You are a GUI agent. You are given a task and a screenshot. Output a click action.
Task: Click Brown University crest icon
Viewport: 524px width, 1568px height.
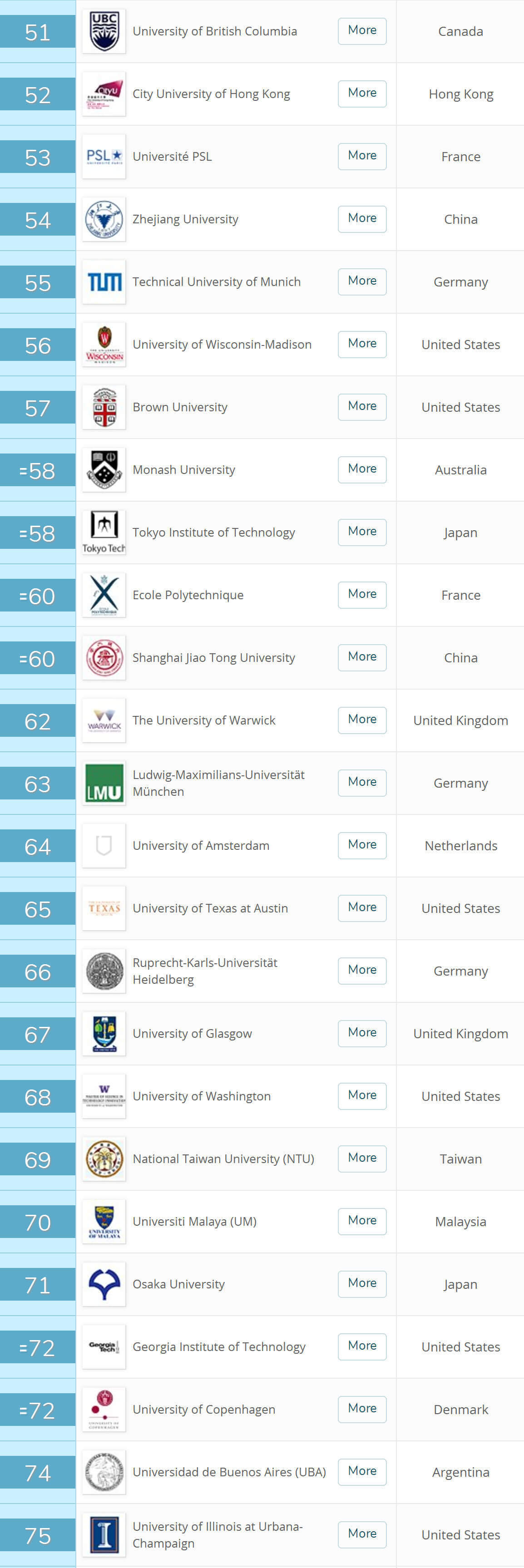pyautogui.click(x=104, y=407)
